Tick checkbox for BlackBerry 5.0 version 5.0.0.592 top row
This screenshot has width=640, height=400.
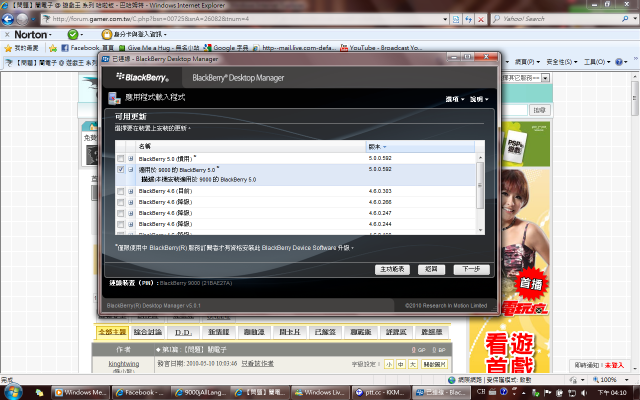(120, 158)
